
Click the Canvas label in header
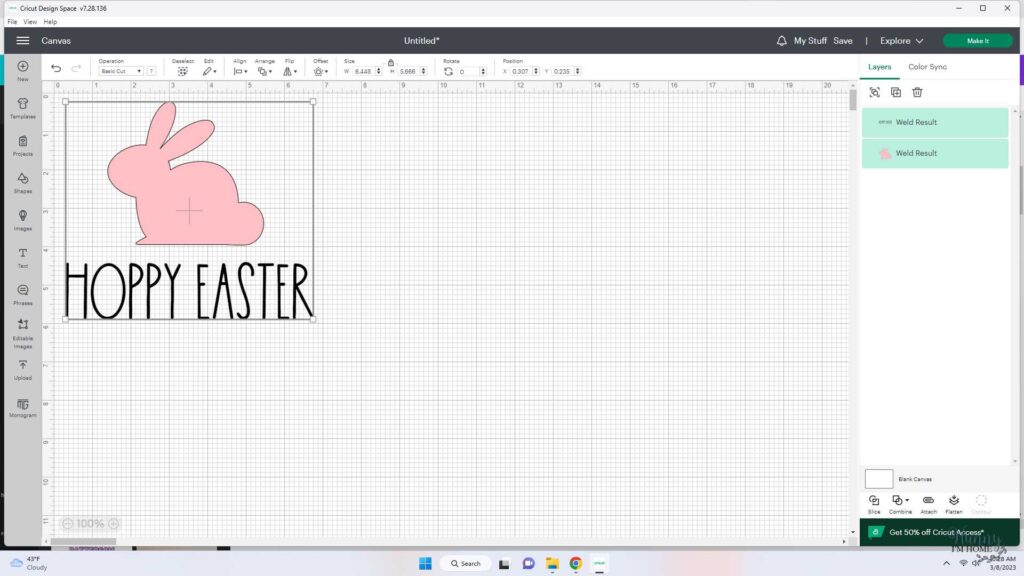point(56,40)
